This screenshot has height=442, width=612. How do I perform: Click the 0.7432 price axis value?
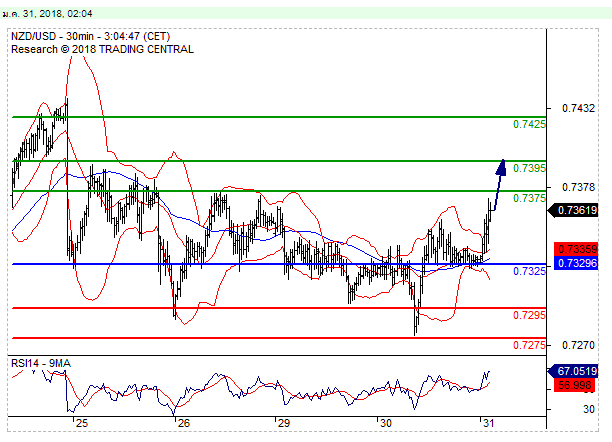(x=578, y=108)
